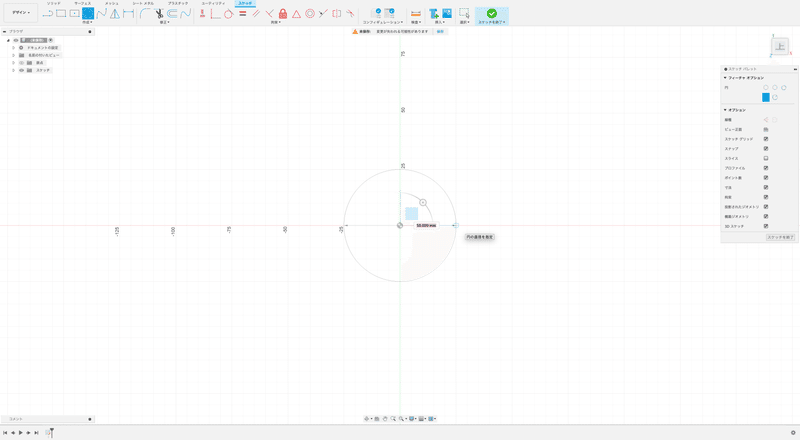Screen dimensions: 800x440
Task: Expand the Document Settings tree node
Action: click(14, 47)
